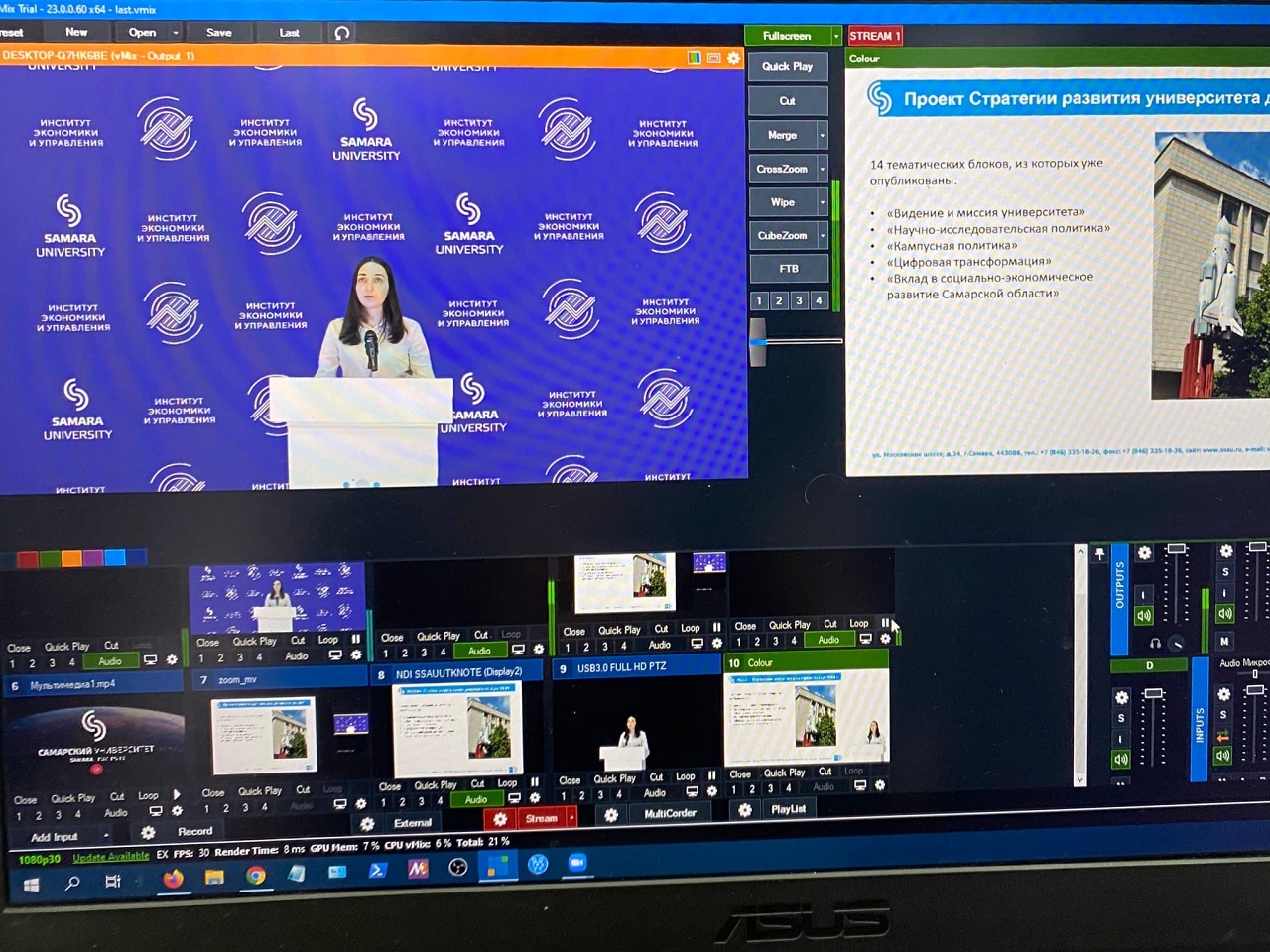The height and width of the screenshot is (952, 1270).
Task: Pause the NDI SSAUUTKNOTE input
Action: coord(535,782)
